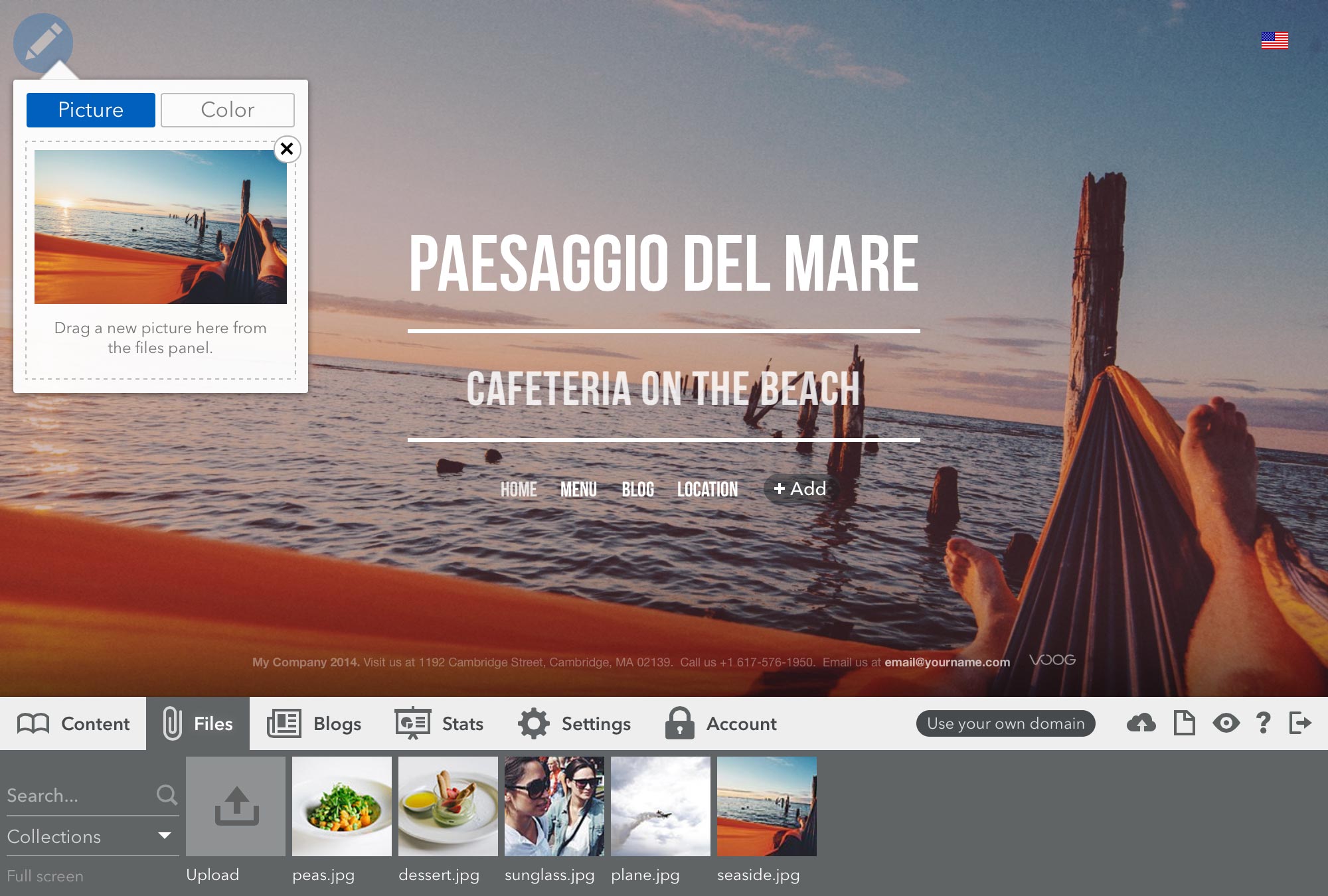
Task: Click the US flag language icon
Action: [1274, 40]
